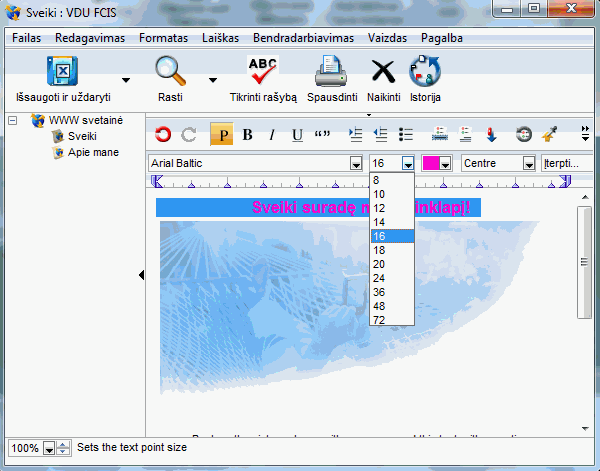Toggle bold formatting

coord(247,134)
